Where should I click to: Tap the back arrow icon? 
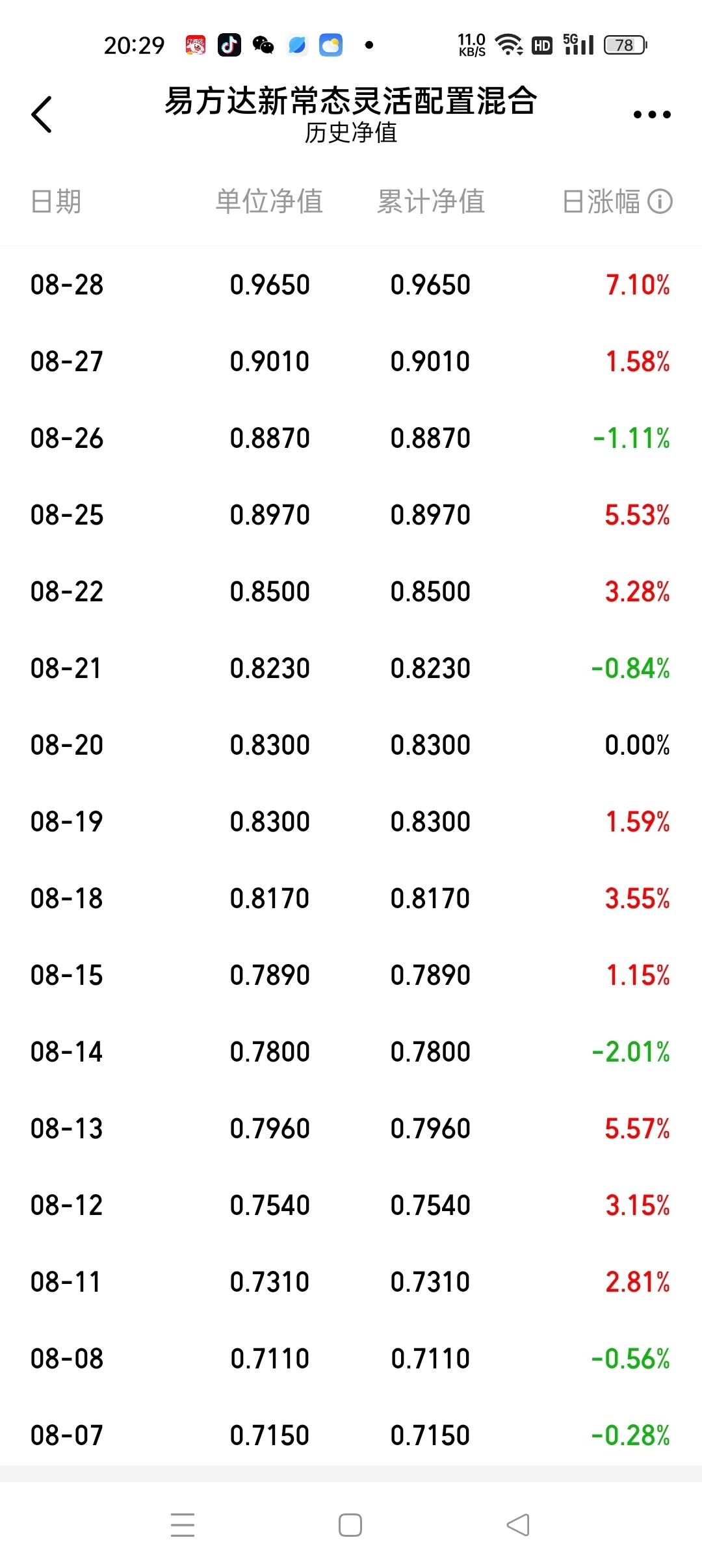42,114
